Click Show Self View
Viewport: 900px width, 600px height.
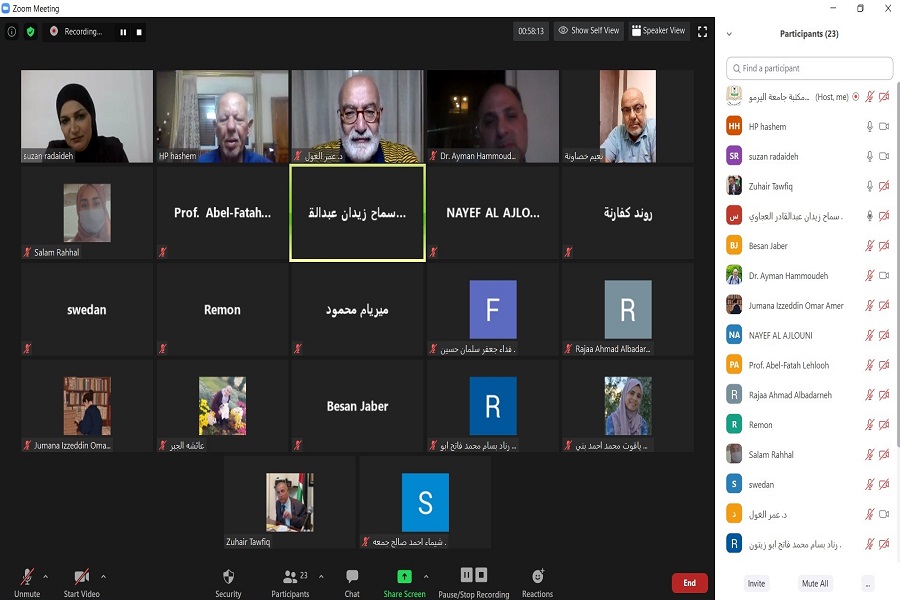[589, 30]
